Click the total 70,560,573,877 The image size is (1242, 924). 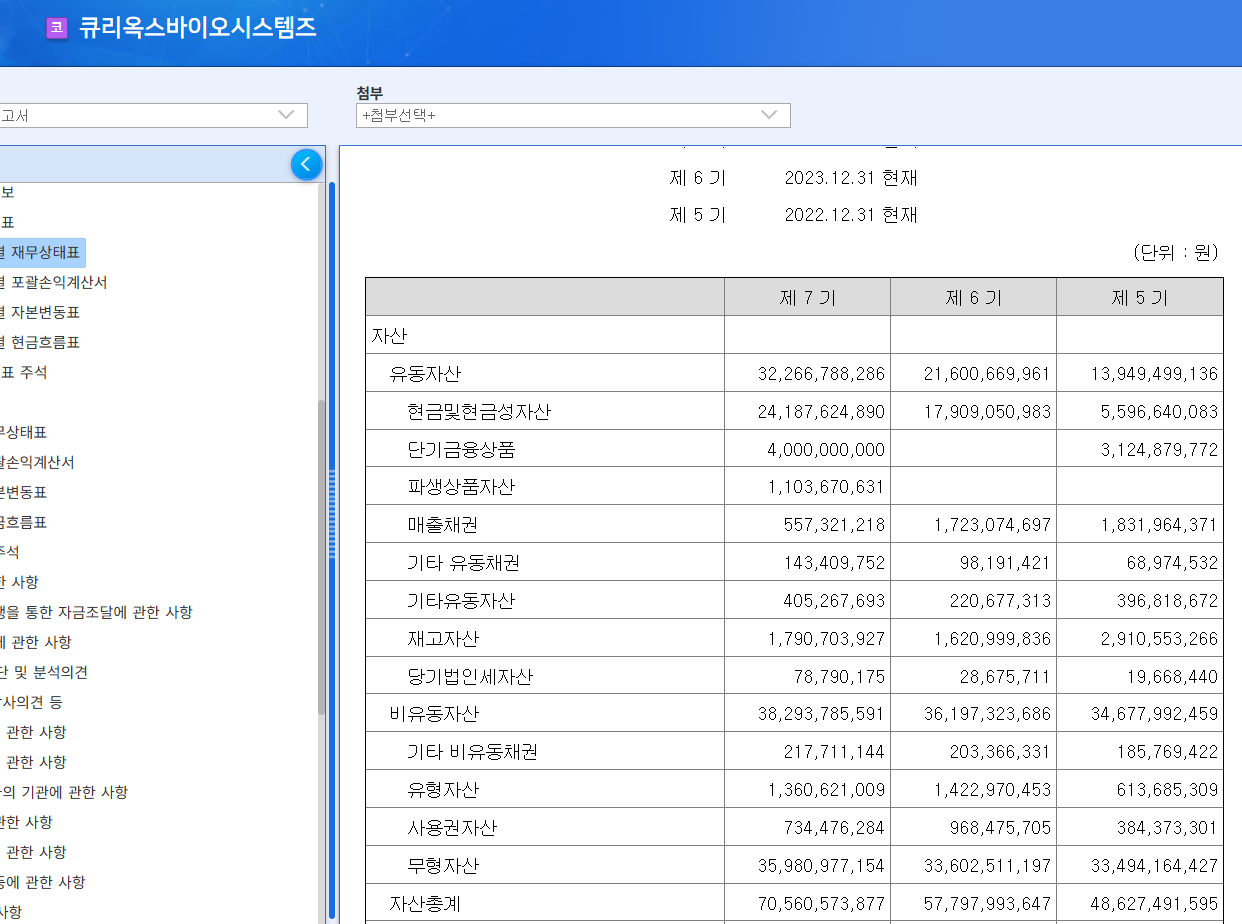pyautogui.click(x=822, y=903)
